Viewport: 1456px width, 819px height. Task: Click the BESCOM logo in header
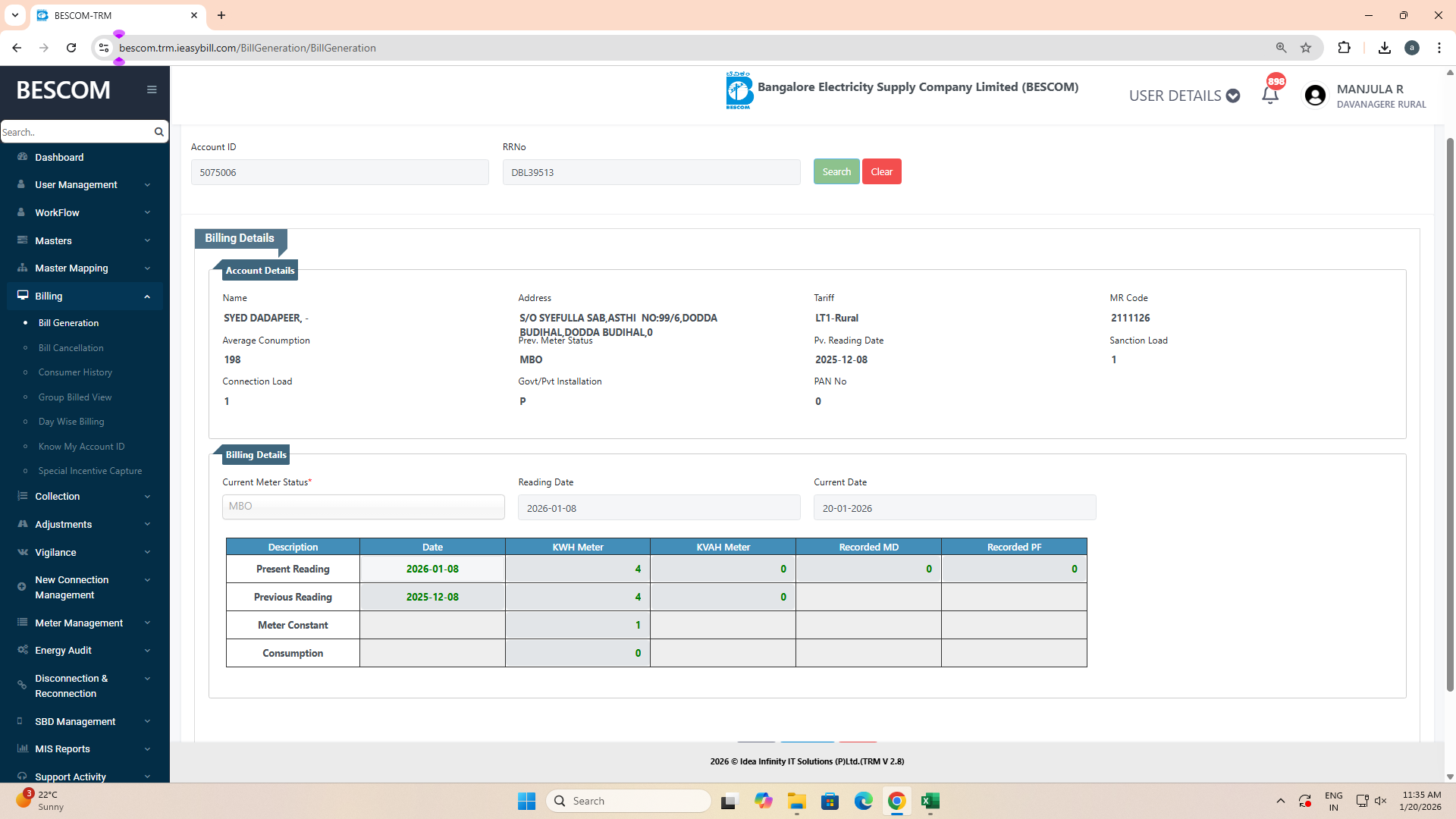(x=739, y=91)
